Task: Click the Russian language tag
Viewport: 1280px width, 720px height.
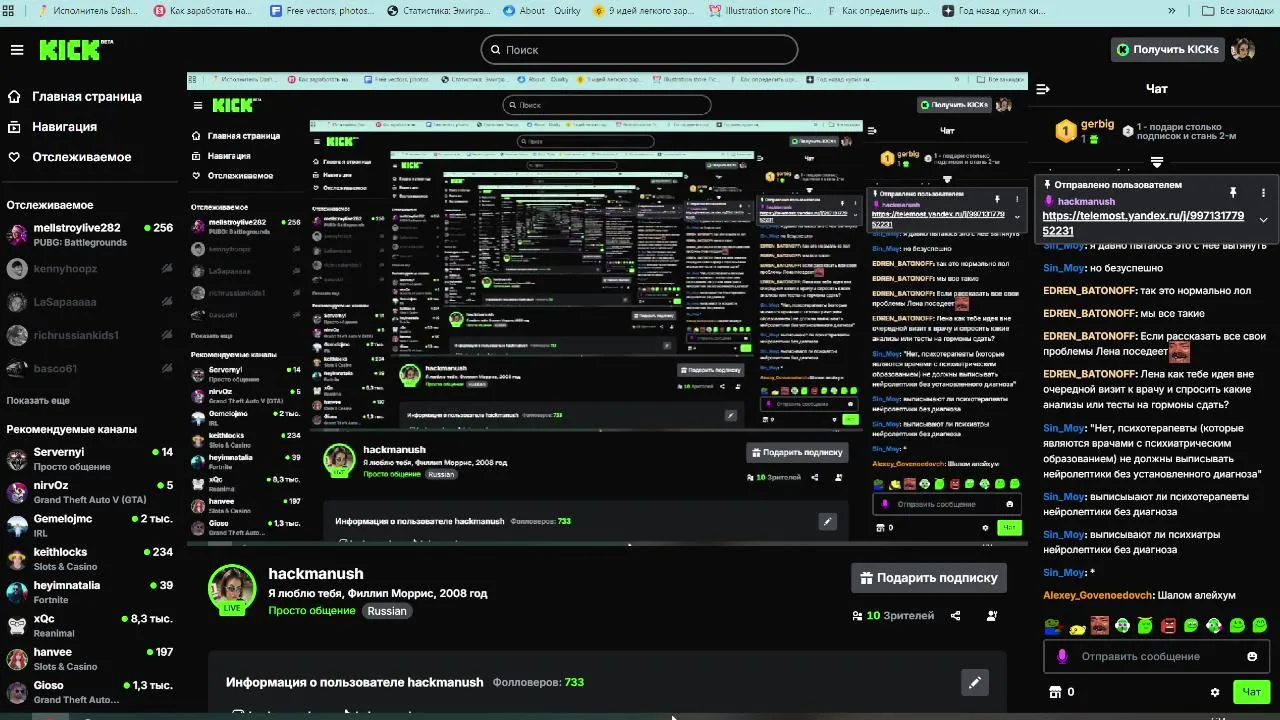Action: coord(387,611)
